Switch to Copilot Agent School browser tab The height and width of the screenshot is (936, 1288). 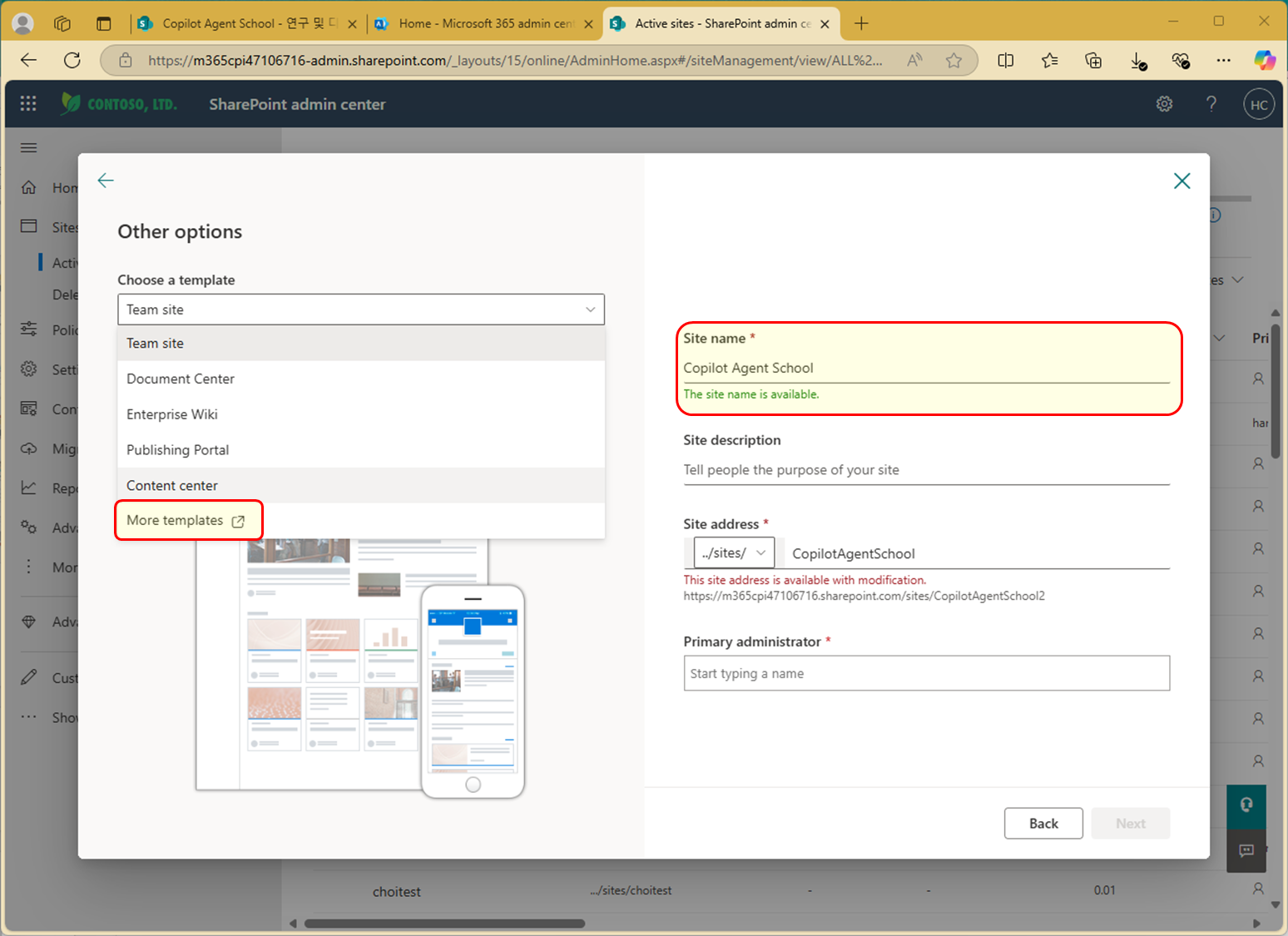pos(246,23)
